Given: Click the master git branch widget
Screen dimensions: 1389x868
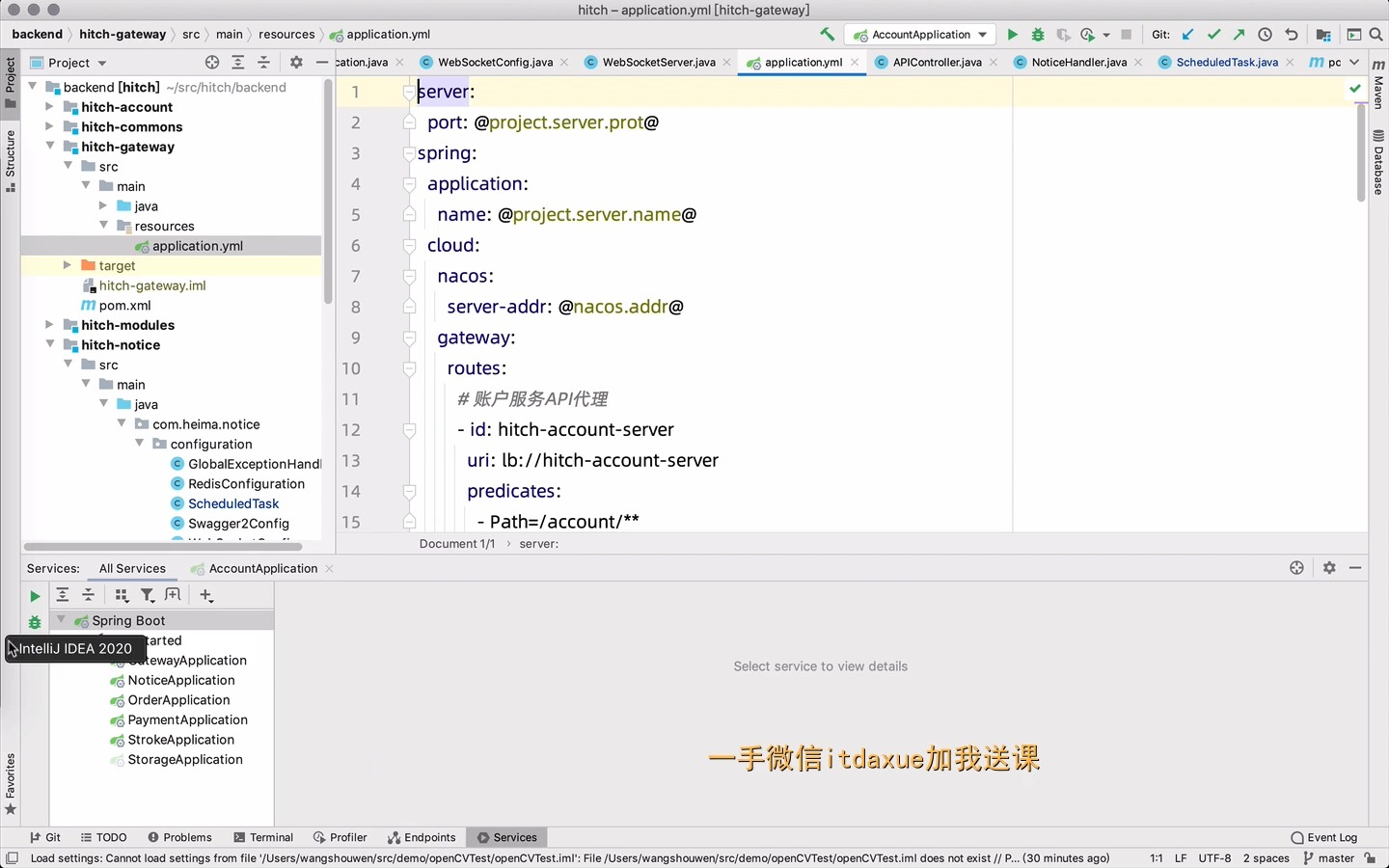Looking at the screenshot, I should [1328, 857].
